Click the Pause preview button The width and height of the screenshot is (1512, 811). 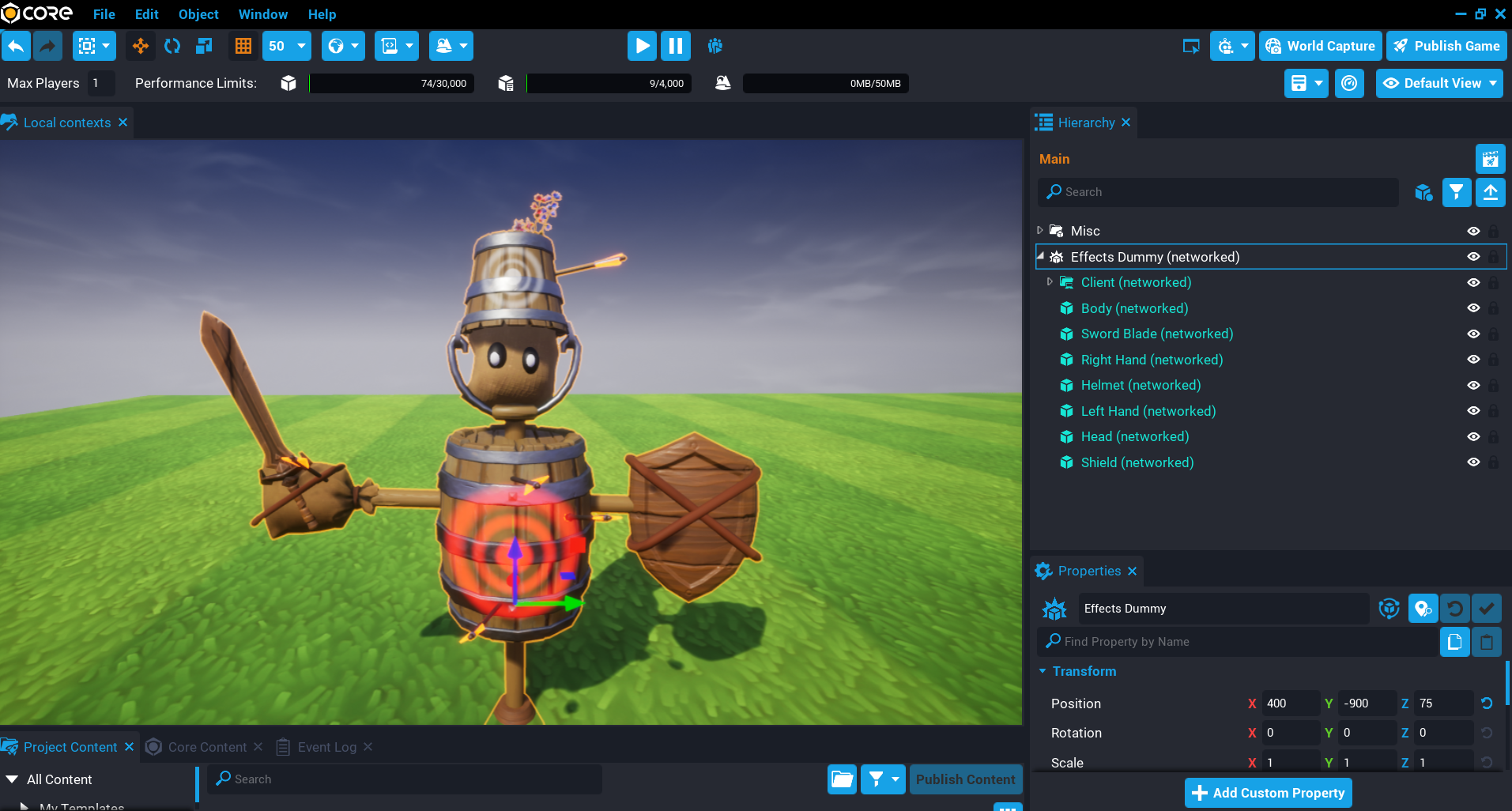tap(676, 46)
